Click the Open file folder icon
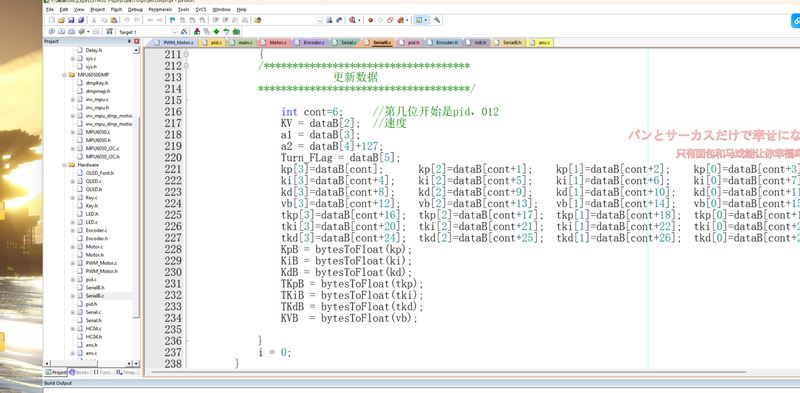This screenshot has height=393, width=800. click(x=61, y=20)
